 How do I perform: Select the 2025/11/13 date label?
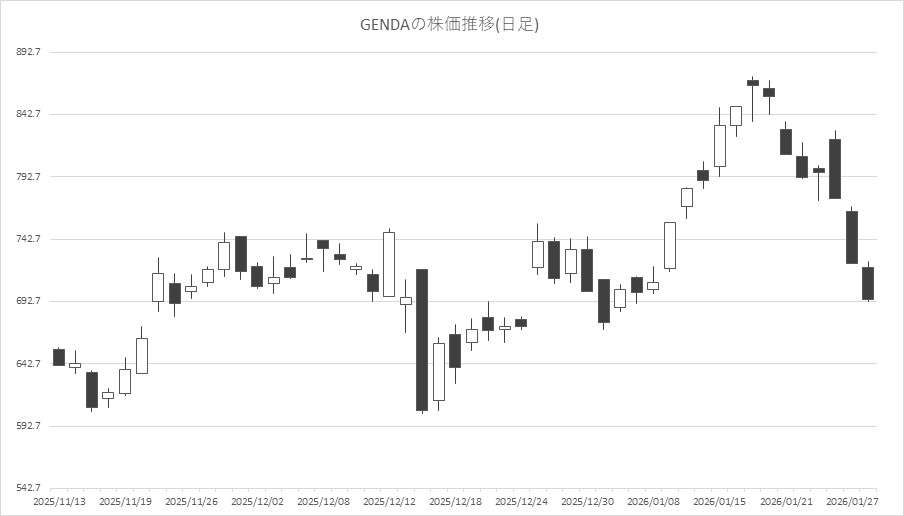(x=59, y=501)
